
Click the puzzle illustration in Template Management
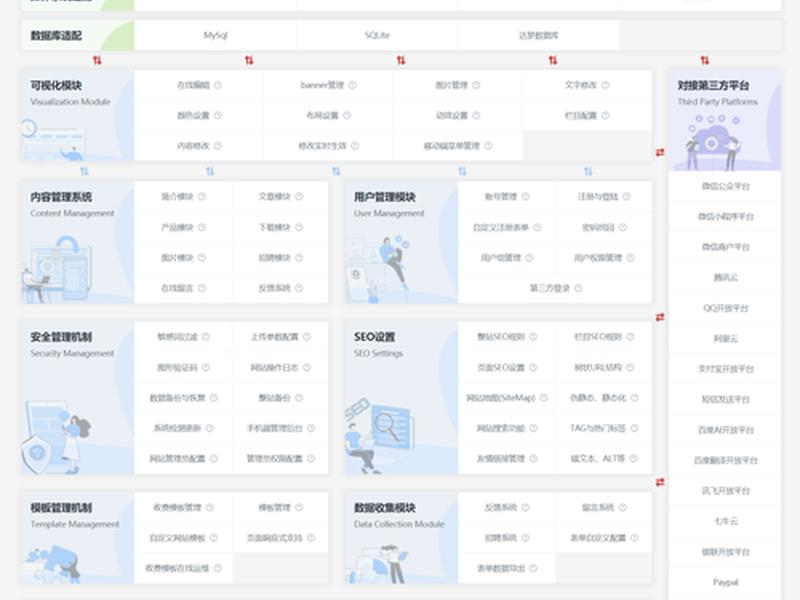tap(53, 564)
